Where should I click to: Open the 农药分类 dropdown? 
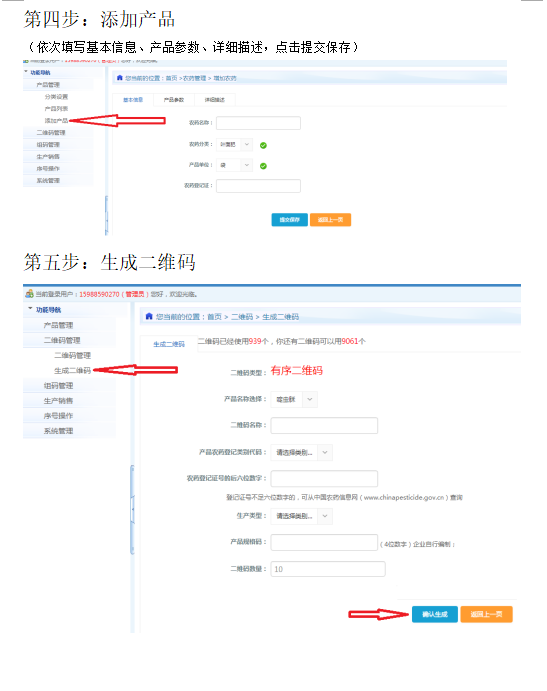pos(234,144)
